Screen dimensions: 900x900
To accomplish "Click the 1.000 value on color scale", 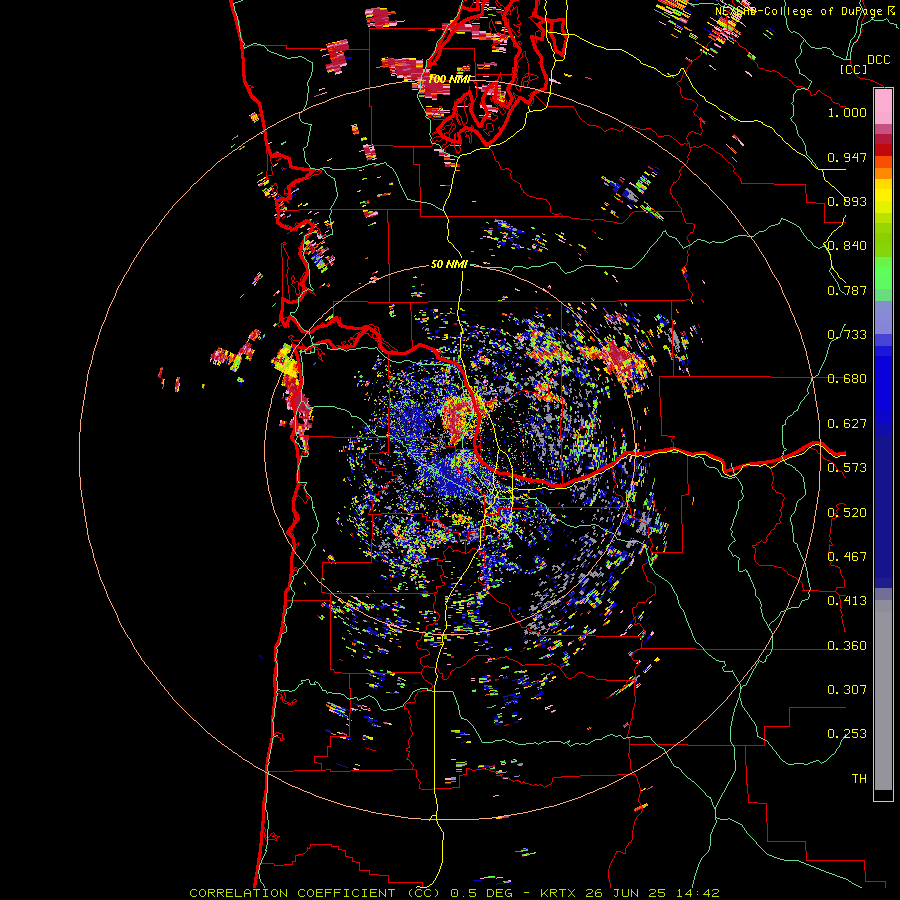I will pyautogui.click(x=847, y=112).
